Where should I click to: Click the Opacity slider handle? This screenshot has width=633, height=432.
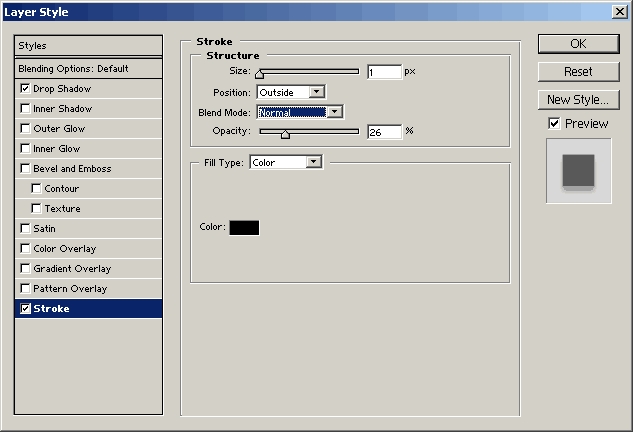[285, 134]
